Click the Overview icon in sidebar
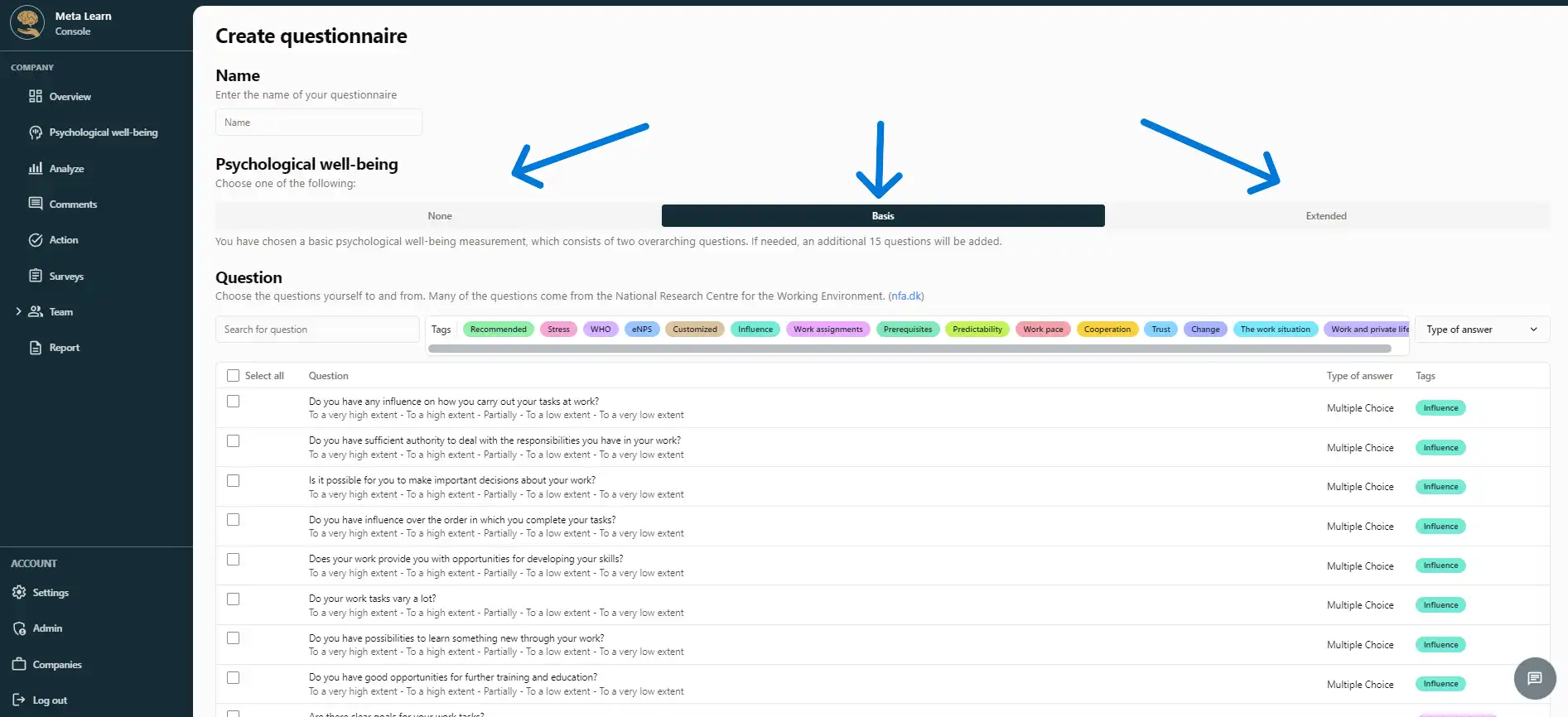1568x717 pixels. [x=35, y=97]
